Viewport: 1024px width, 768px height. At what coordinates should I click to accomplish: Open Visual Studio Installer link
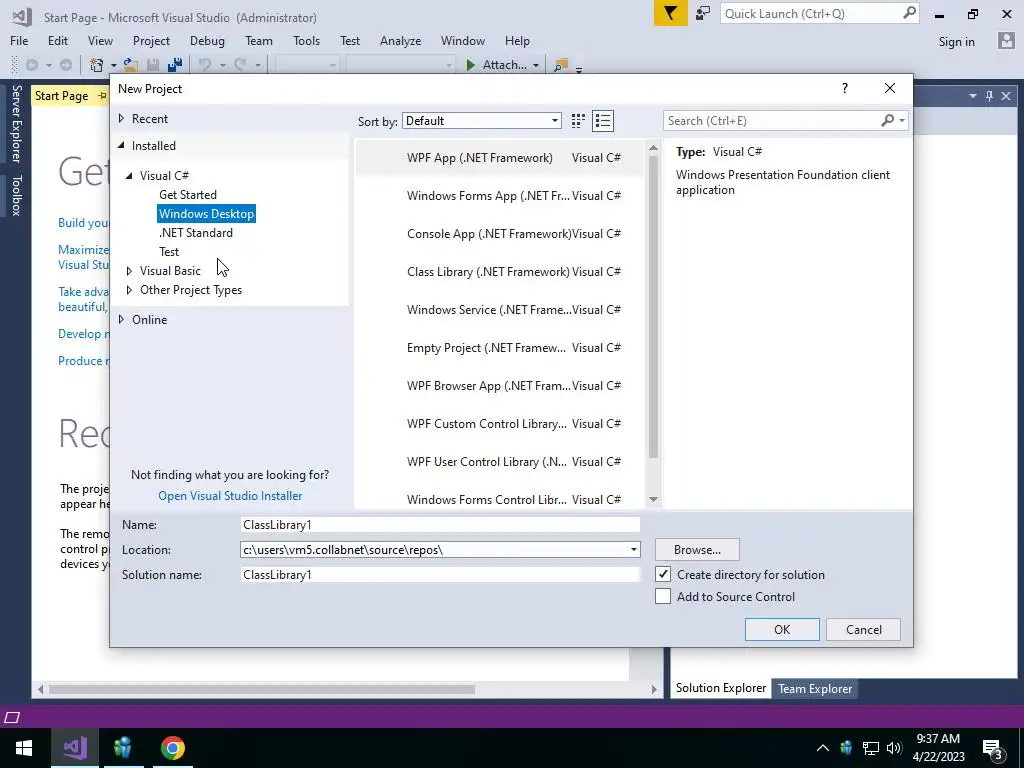coord(230,496)
